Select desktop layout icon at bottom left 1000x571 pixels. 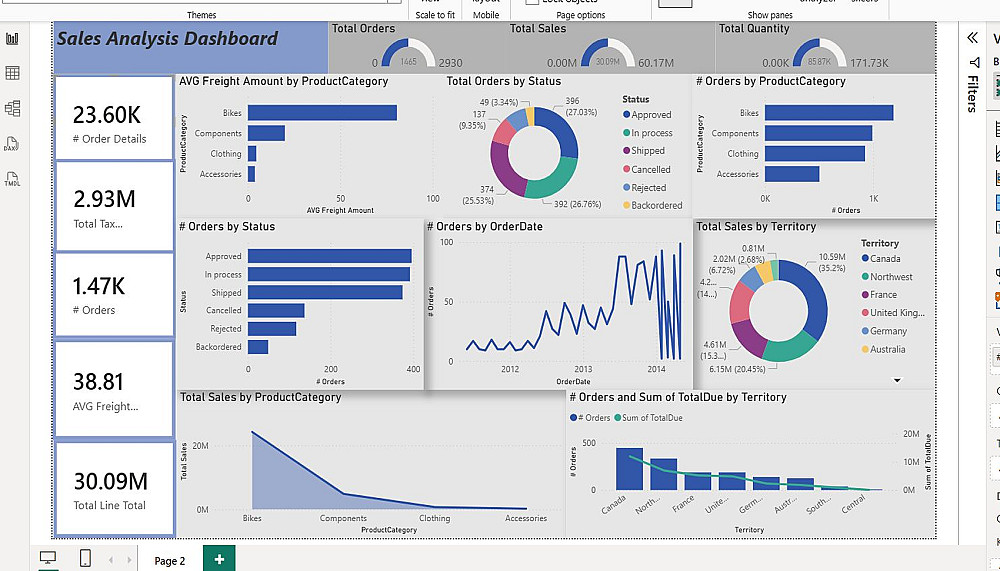coord(48,558)
